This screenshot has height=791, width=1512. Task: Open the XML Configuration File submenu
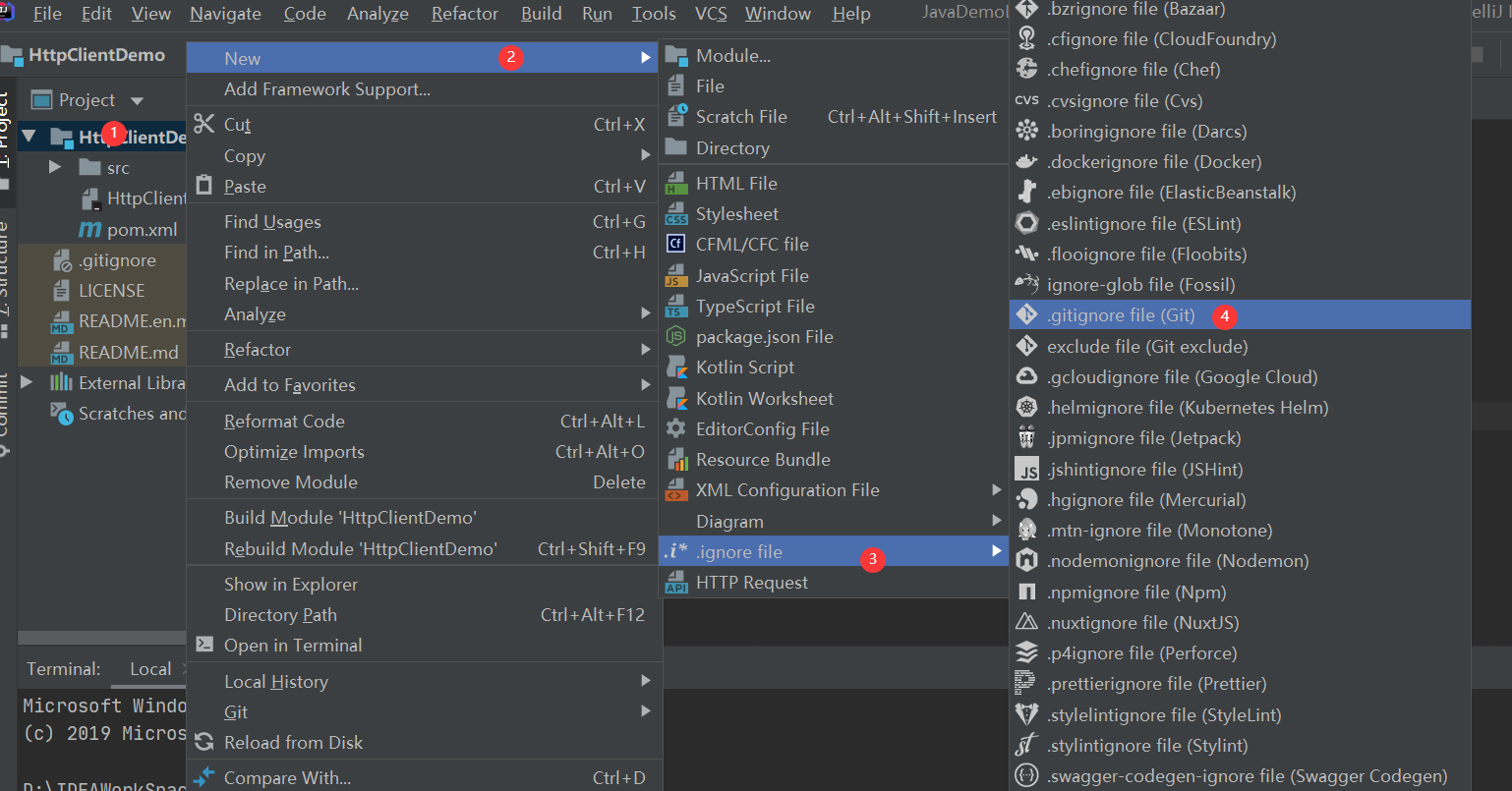[x=834, y=490]
